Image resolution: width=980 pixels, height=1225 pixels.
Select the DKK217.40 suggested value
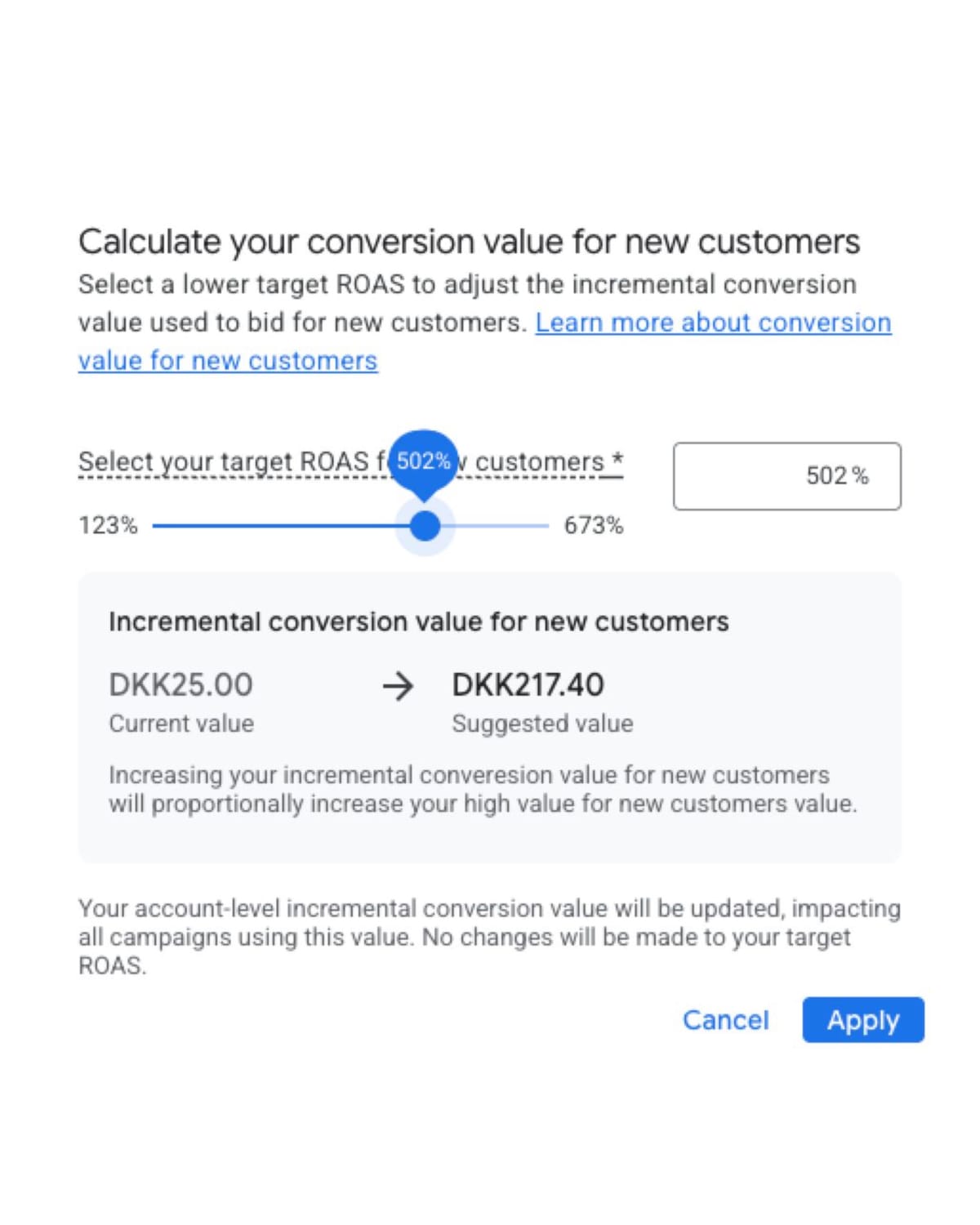pos(528,686)
